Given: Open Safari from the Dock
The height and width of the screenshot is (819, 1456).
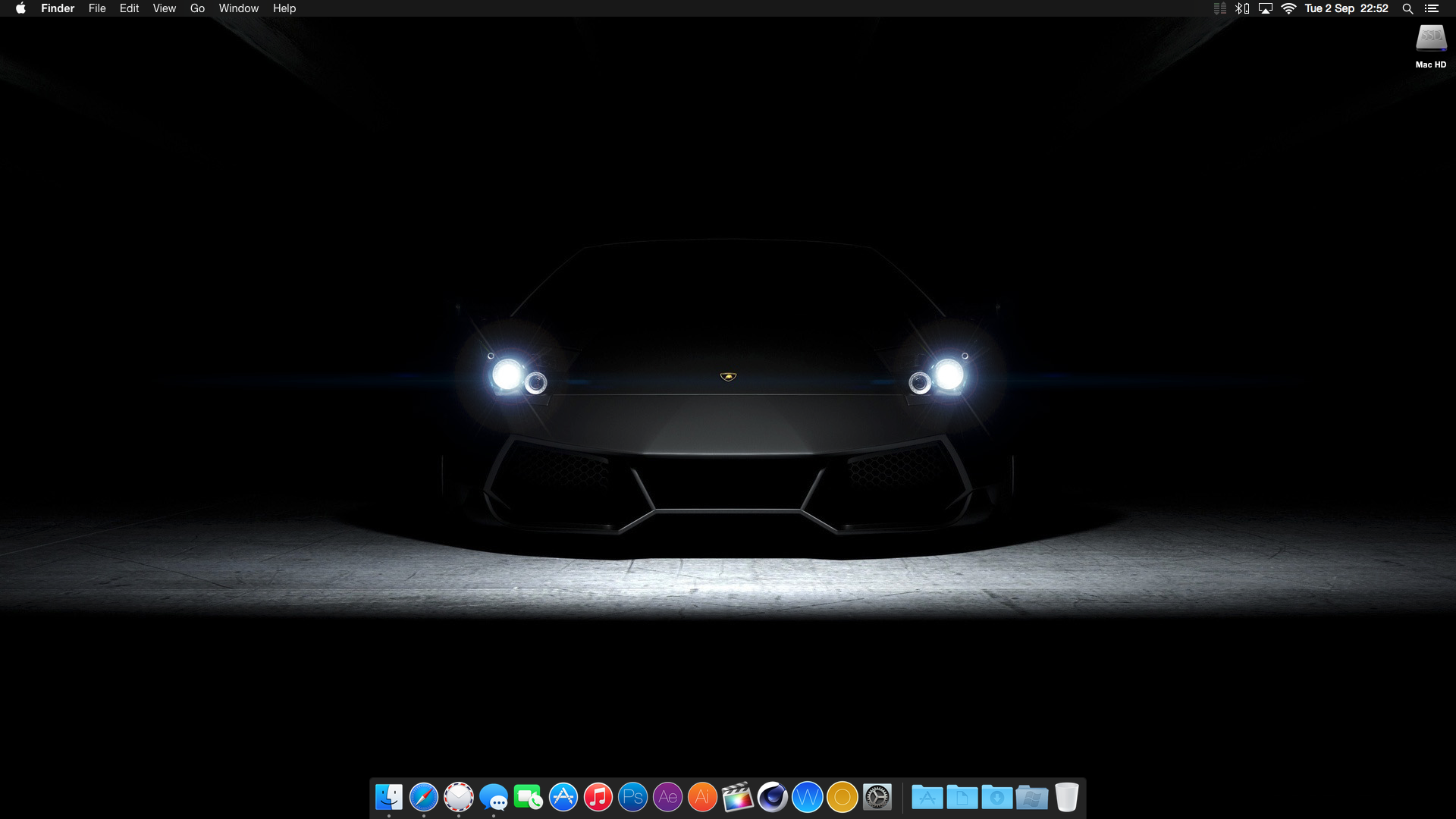Looking at the screenshot, I should [x=423, y=797].
